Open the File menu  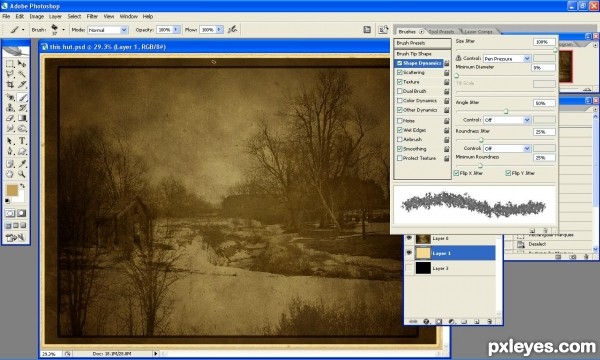click(6, 16)
